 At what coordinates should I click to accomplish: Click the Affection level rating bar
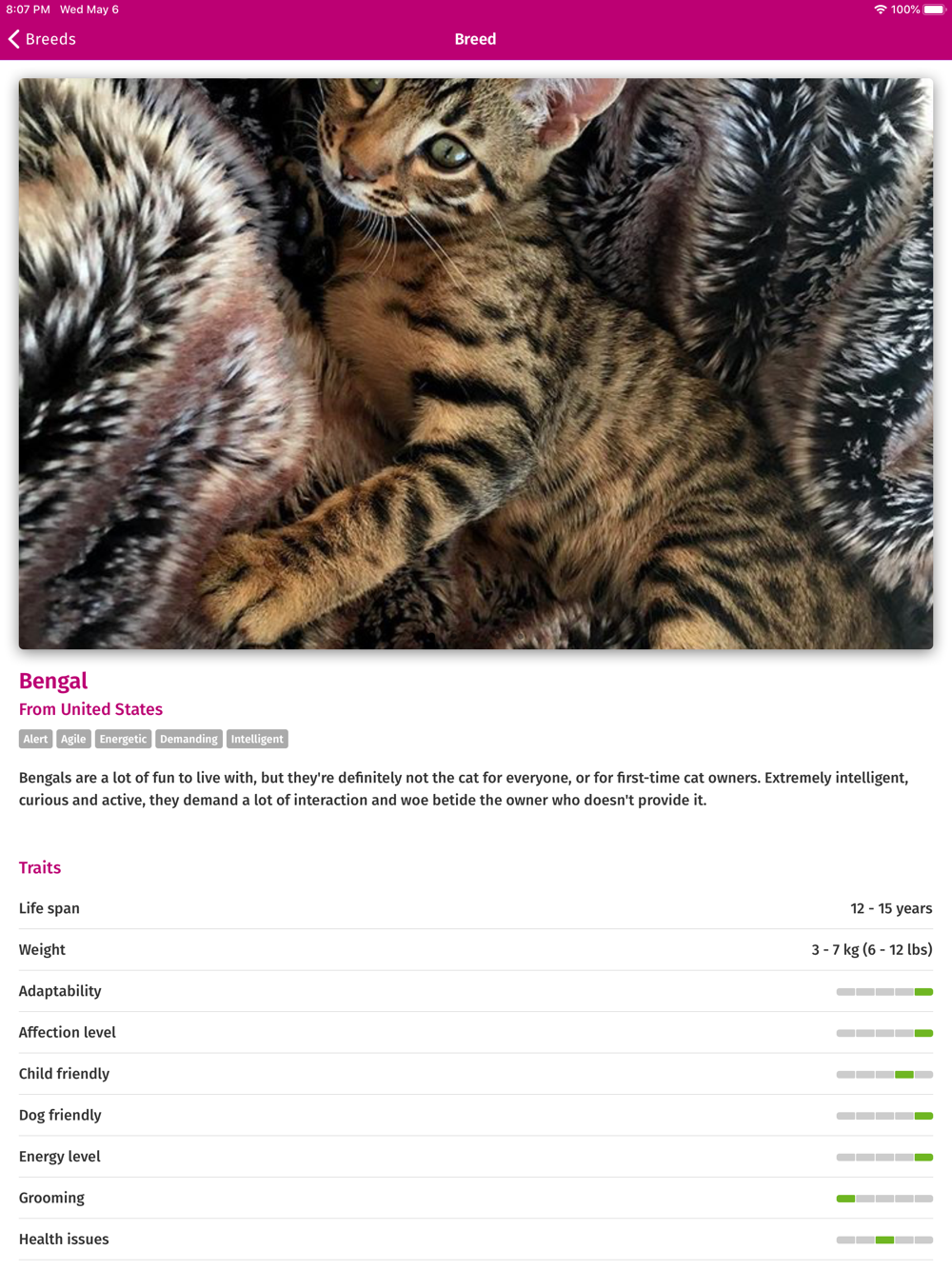[884, 1033]
